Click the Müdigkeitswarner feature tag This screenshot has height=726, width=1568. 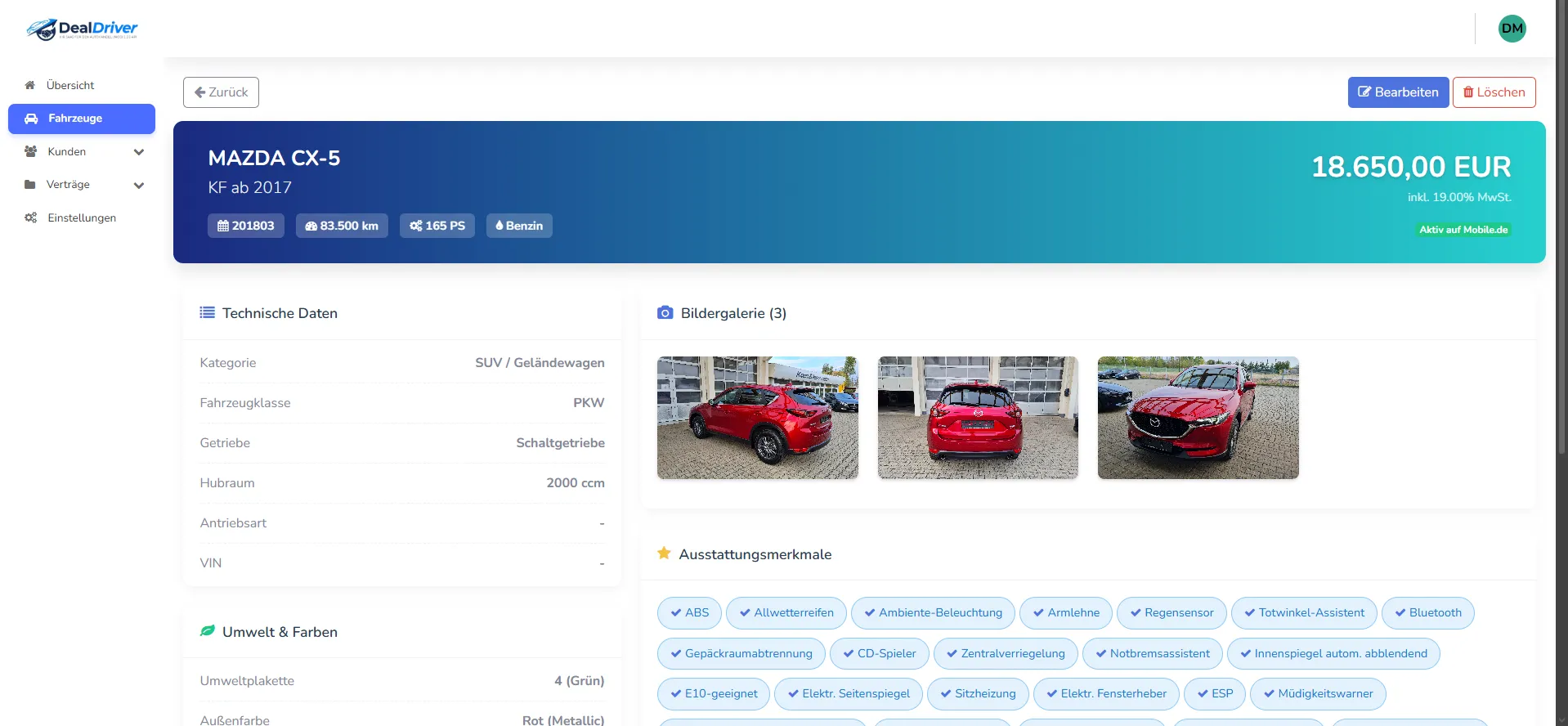pyautogui.click(x=1318, y=694)
